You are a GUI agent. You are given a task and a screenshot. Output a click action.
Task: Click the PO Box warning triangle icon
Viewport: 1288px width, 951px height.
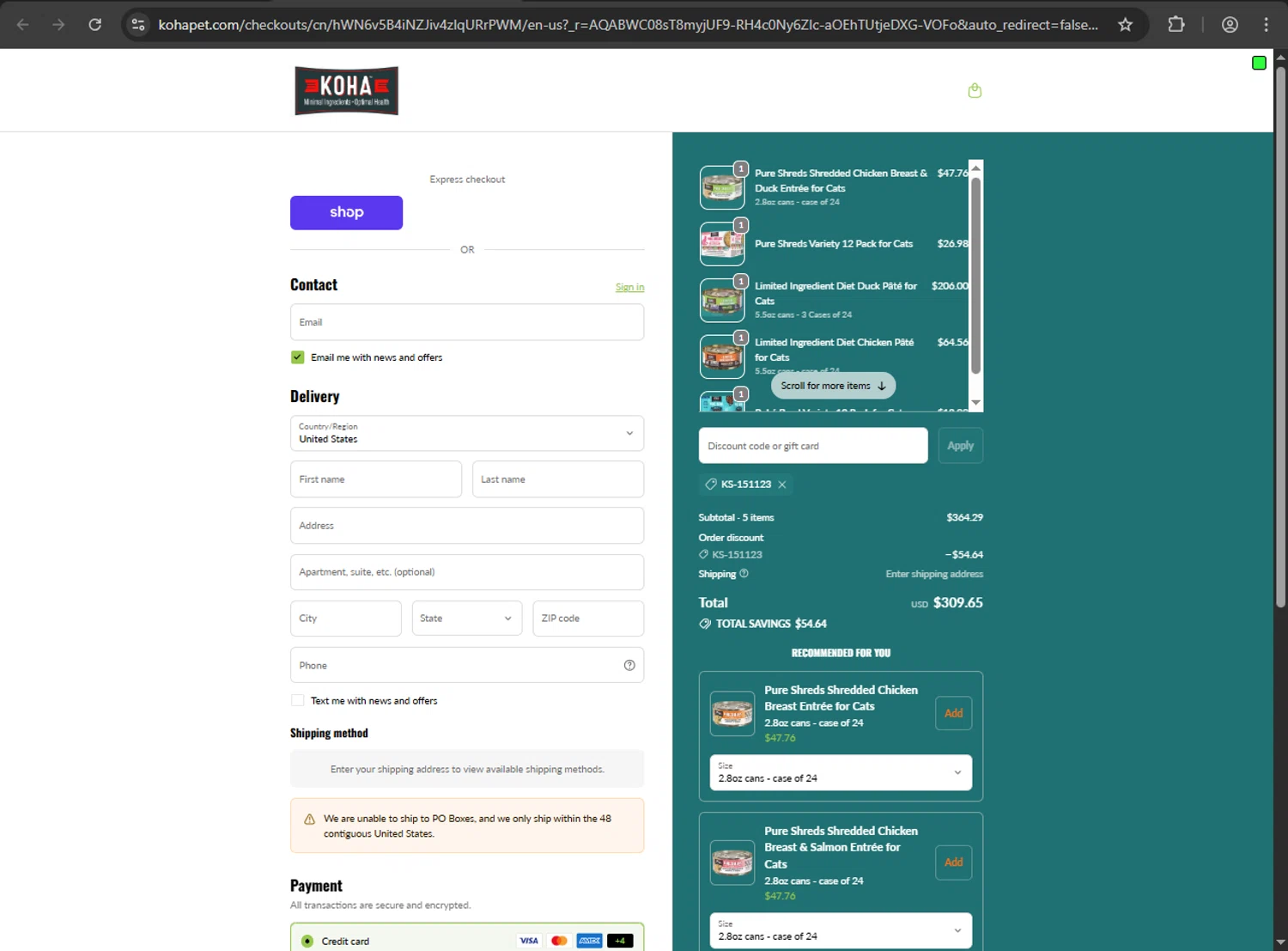tap(309, 819)
